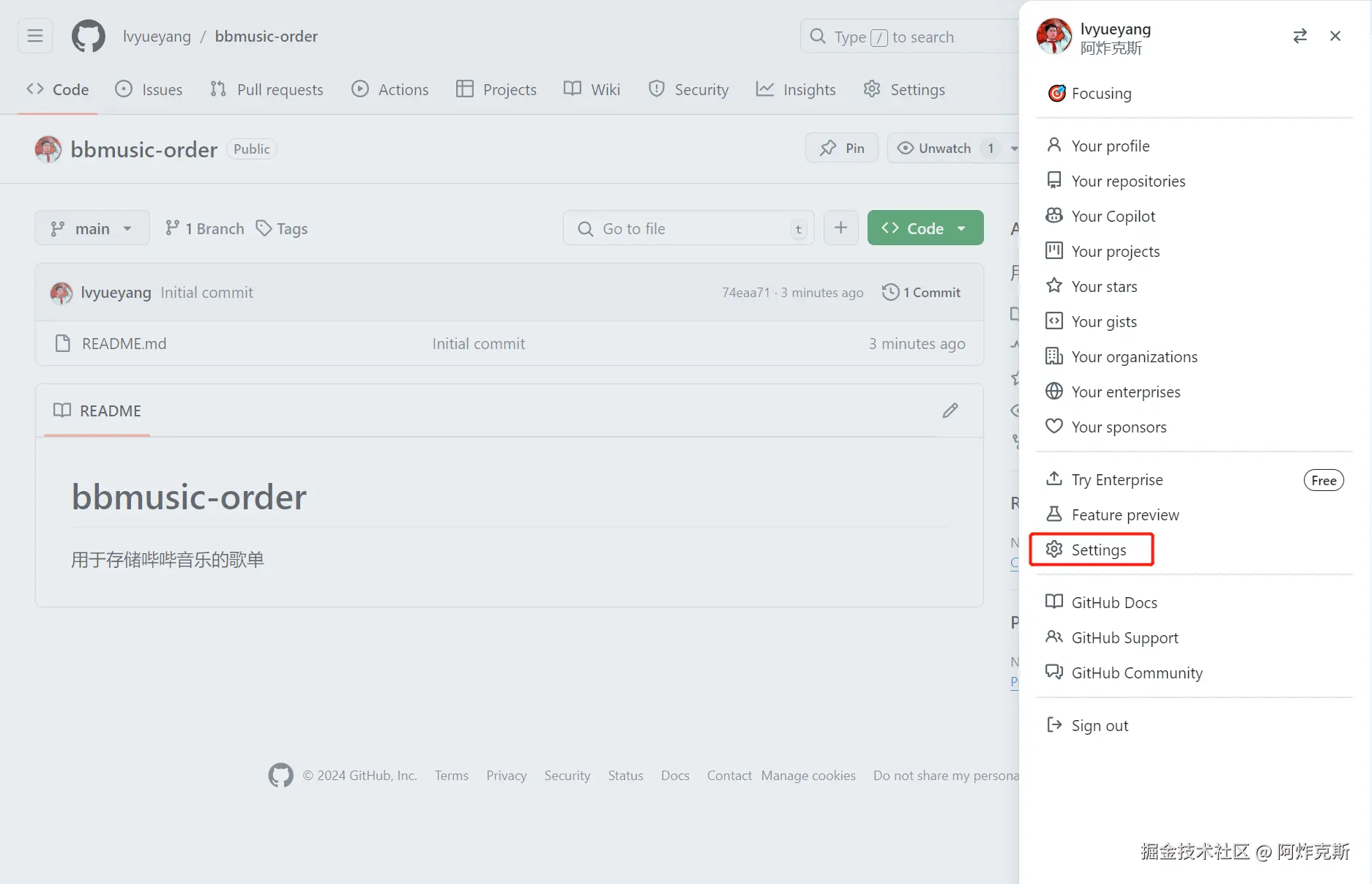Click lvyueyang owner breadcrumb link
Screen dimensions: 1372x884
click(157, 37)
